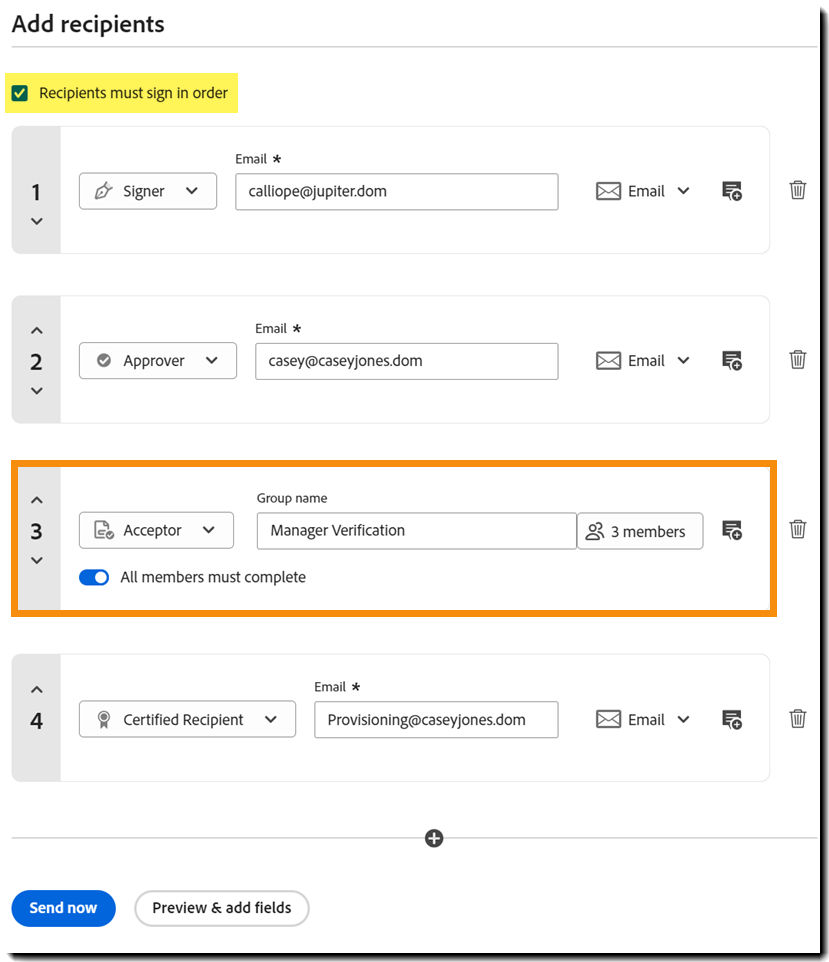Click trash icon for the Approver recipient

click(797, 360)
